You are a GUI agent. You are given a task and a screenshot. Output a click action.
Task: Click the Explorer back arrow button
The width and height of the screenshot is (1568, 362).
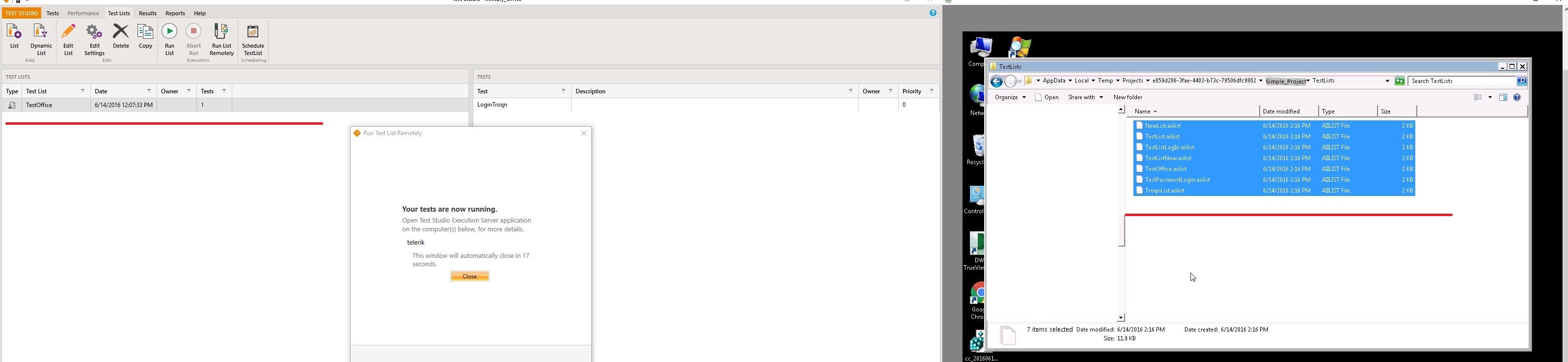996,82
